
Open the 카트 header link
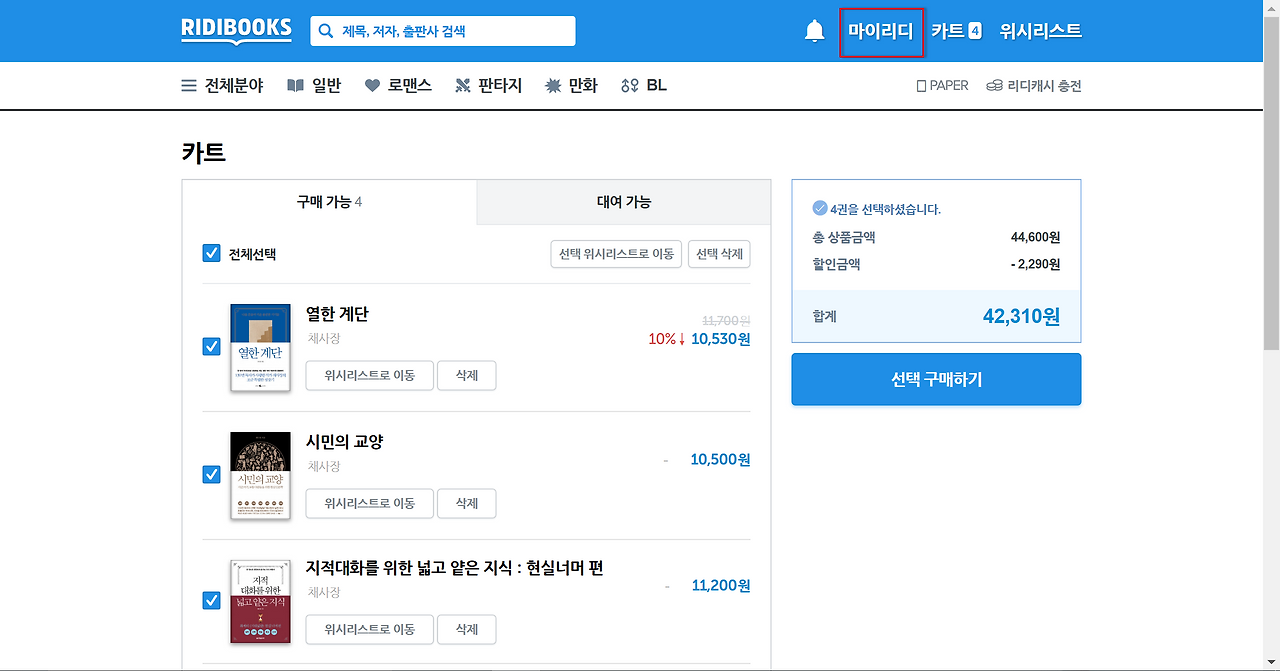click(x=947, y=31)
